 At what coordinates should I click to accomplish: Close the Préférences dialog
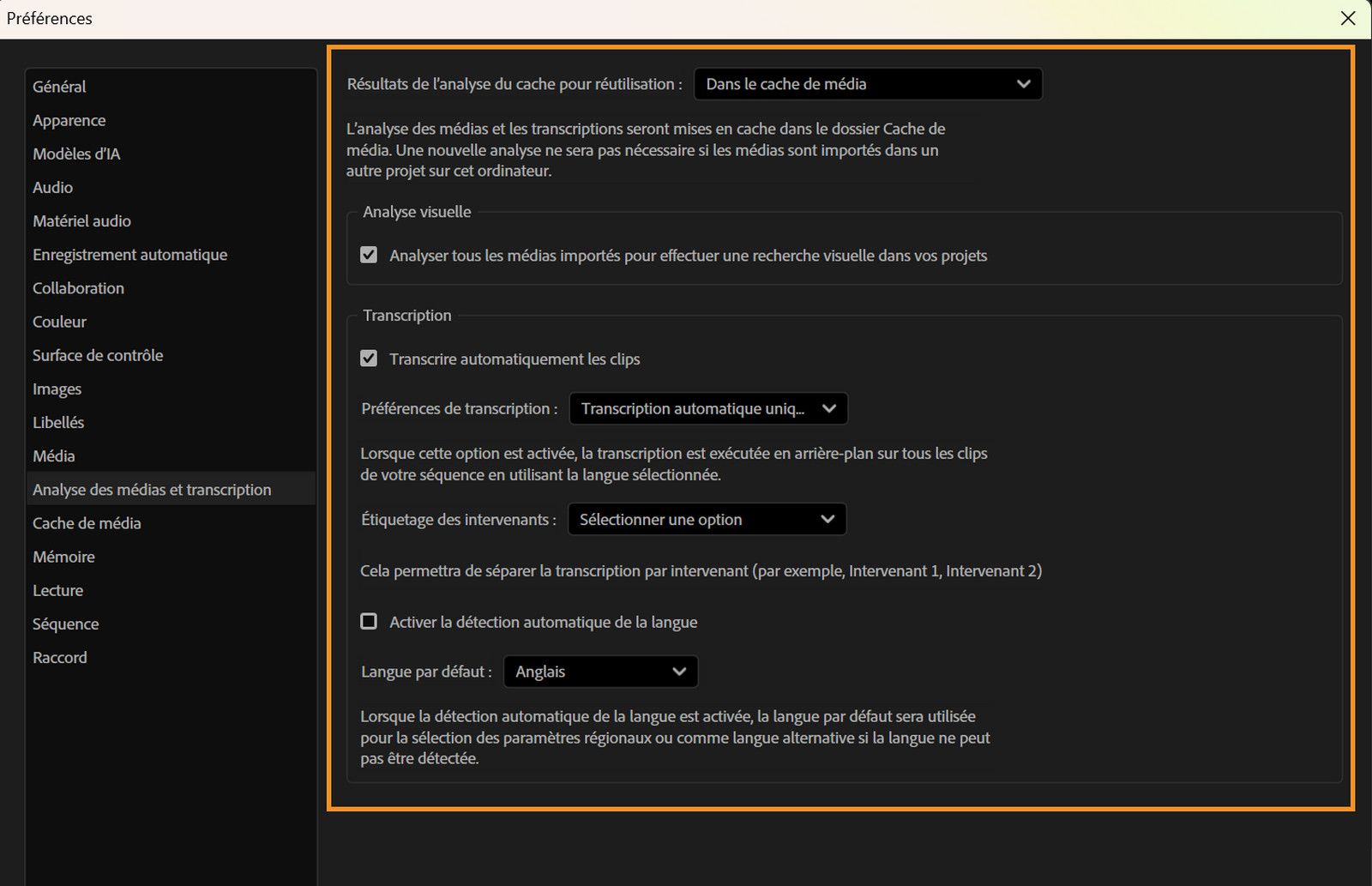point(1349,17)
